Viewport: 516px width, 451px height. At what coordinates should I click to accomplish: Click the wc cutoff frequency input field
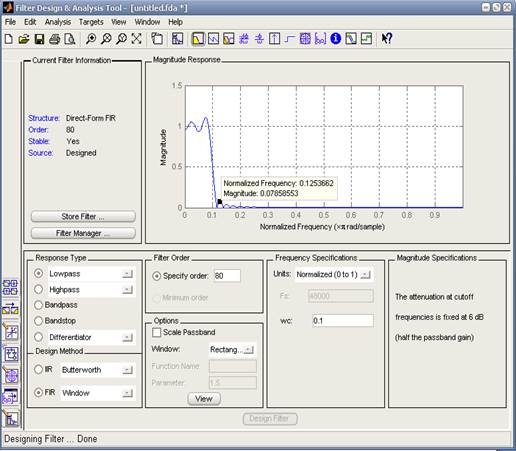click(x=343, y=321)
